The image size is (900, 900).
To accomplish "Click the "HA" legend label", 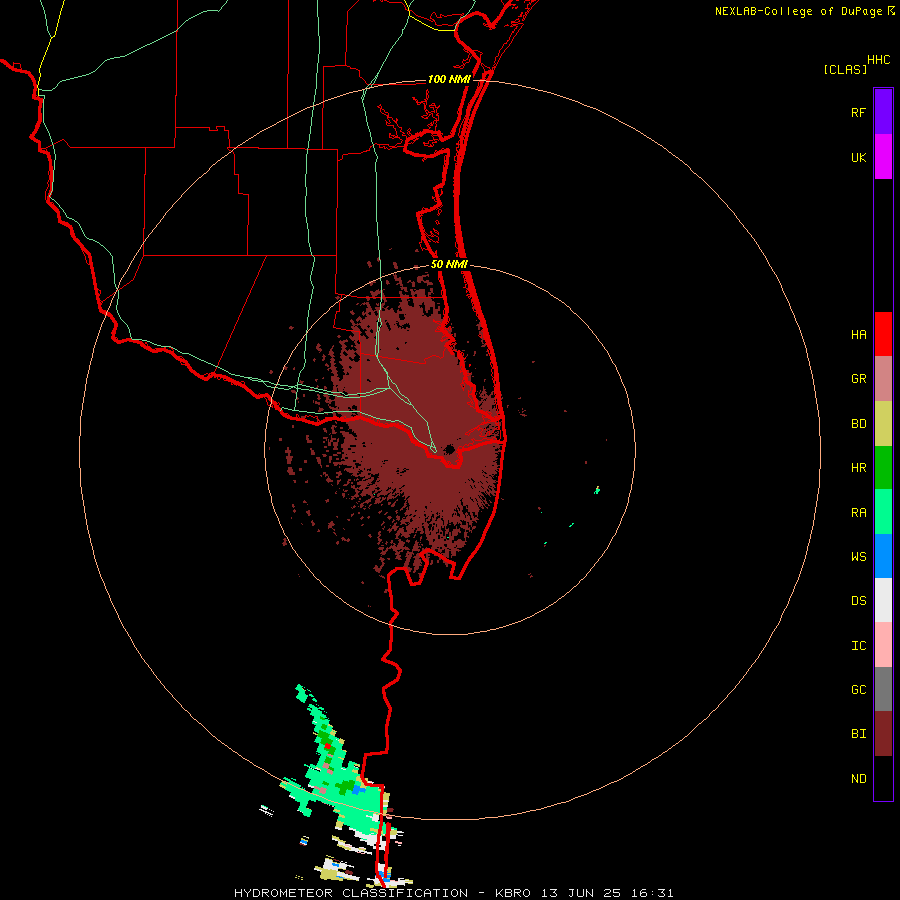I will pyautogui.click(x=858, y=334).
